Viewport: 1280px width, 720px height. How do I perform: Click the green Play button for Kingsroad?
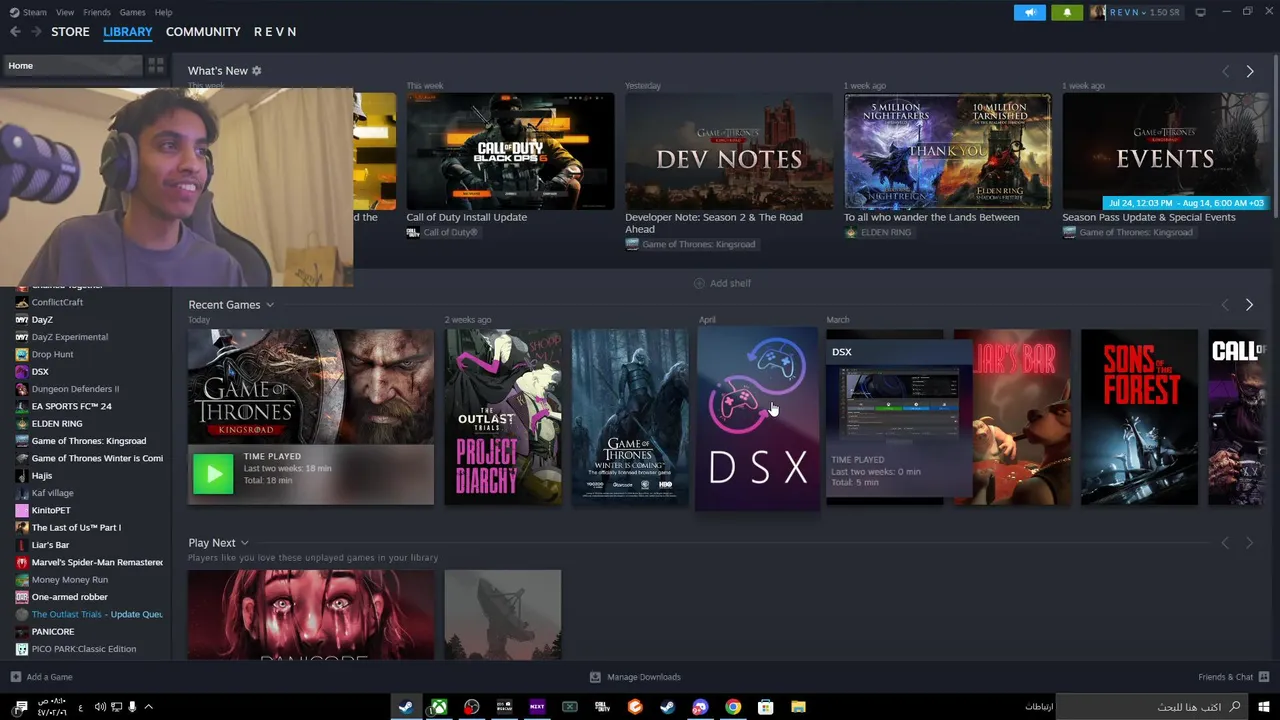click(213, 474)
